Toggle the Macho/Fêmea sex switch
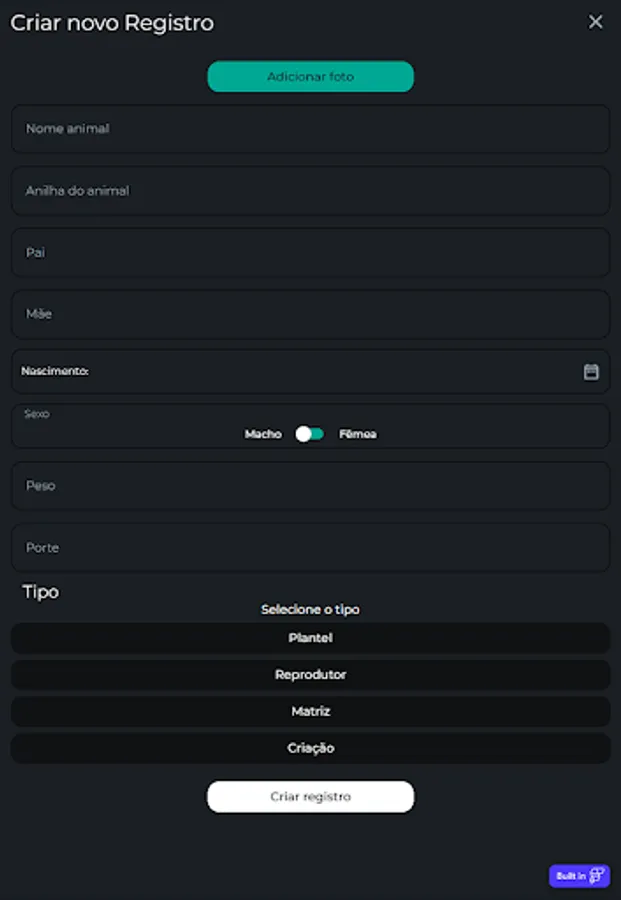The height and width of the screenshot is (900, 621). point(310,434)
